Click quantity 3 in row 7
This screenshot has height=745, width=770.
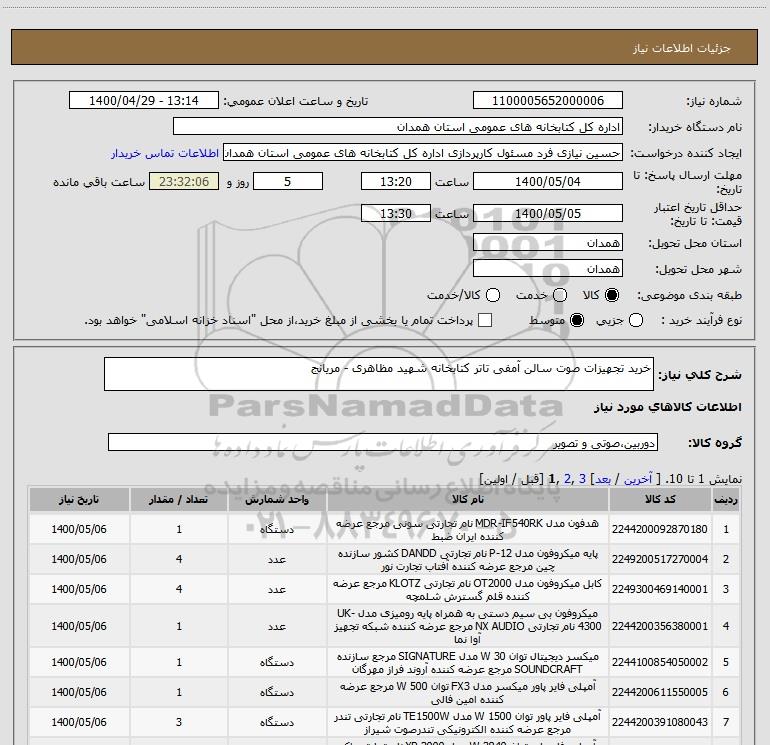point(179,722)
